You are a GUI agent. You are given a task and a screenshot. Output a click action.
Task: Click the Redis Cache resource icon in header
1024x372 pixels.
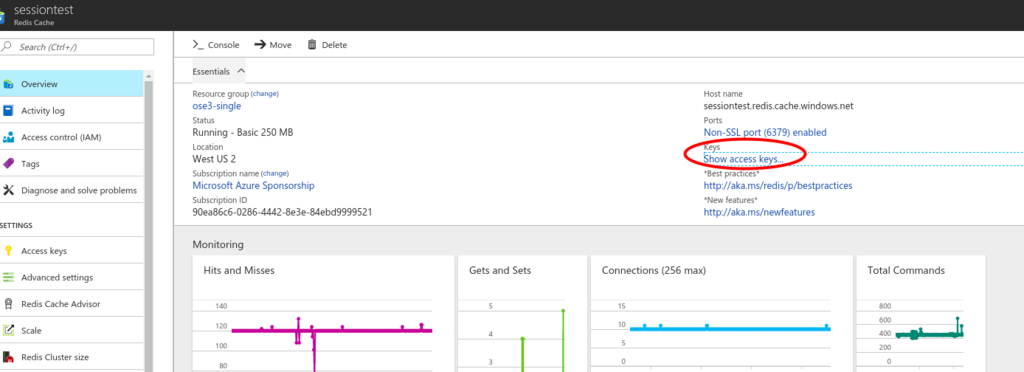3,16
